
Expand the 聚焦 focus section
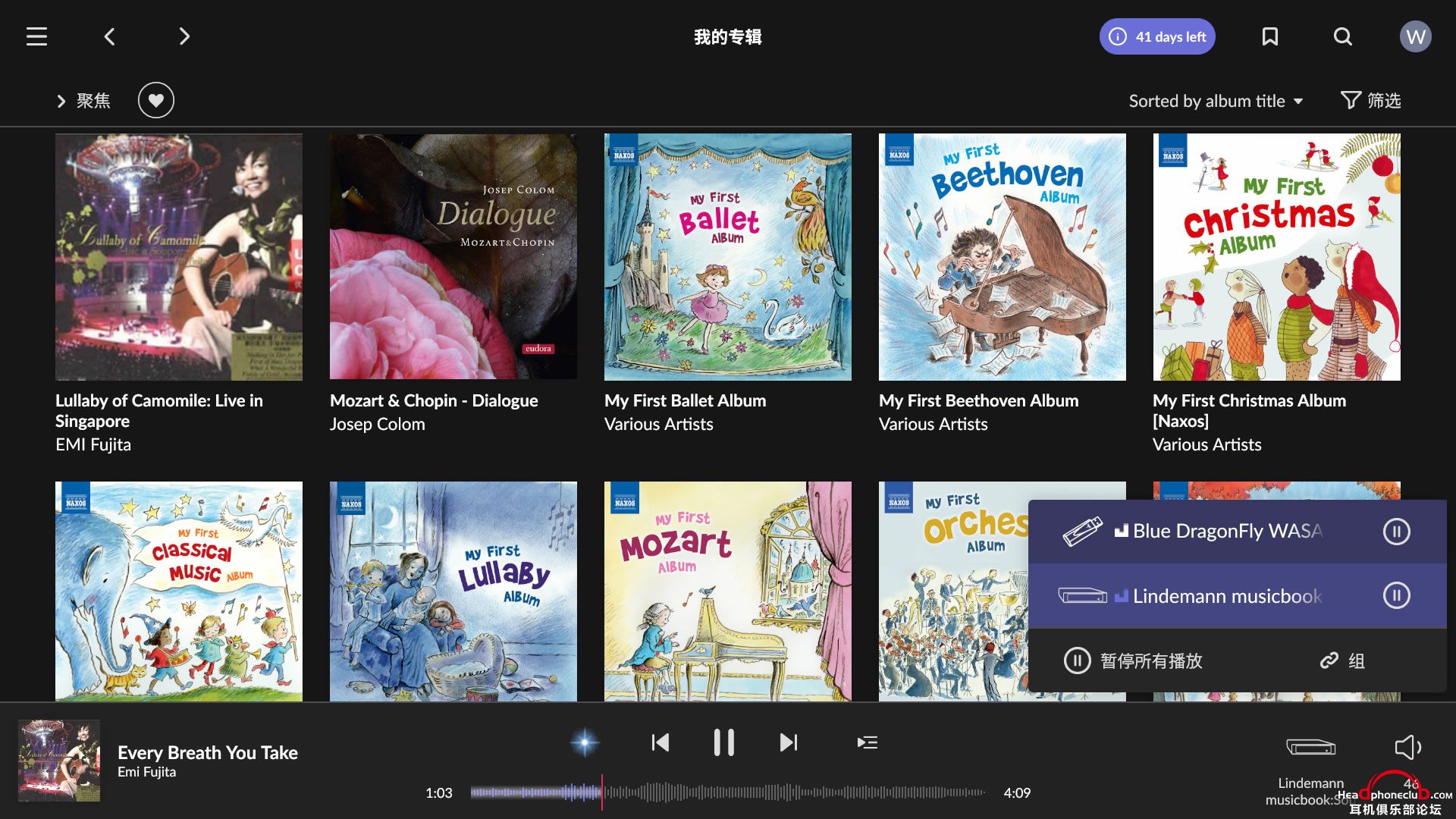coord(83,101)
